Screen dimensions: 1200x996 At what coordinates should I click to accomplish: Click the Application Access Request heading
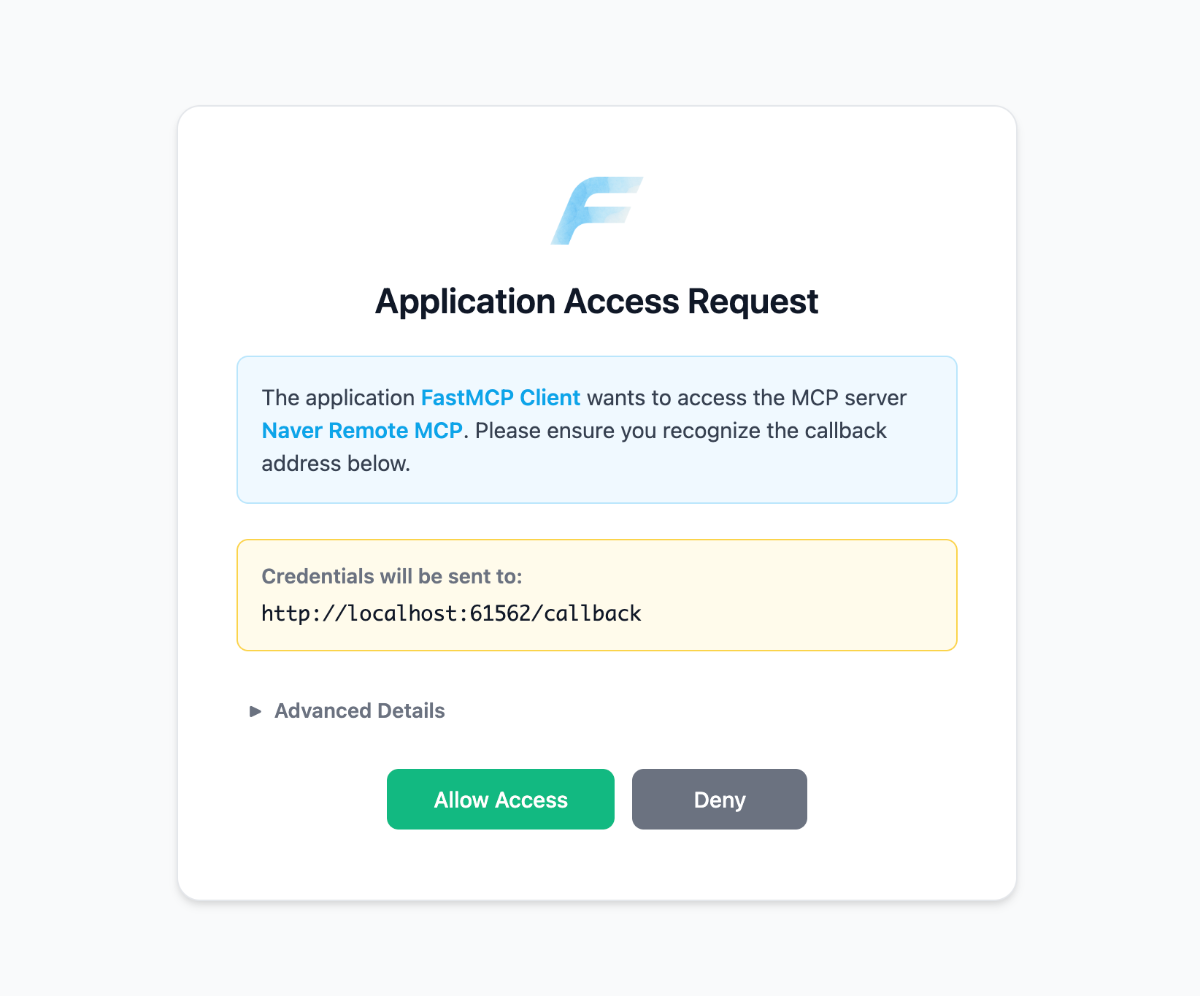click(x=596, y=301)
